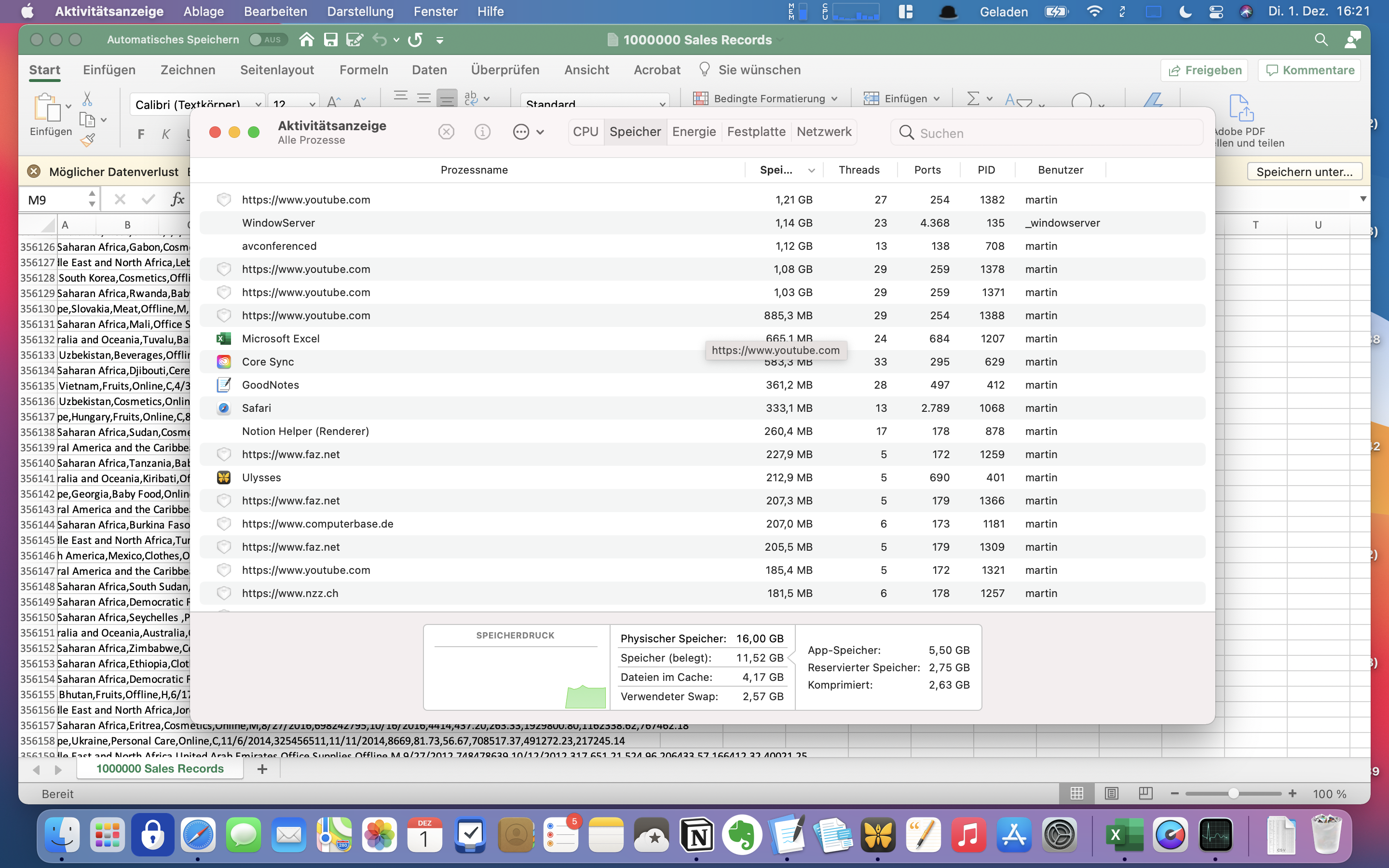
Task: Open Notion from the Dock
Action: pos(696,836)
